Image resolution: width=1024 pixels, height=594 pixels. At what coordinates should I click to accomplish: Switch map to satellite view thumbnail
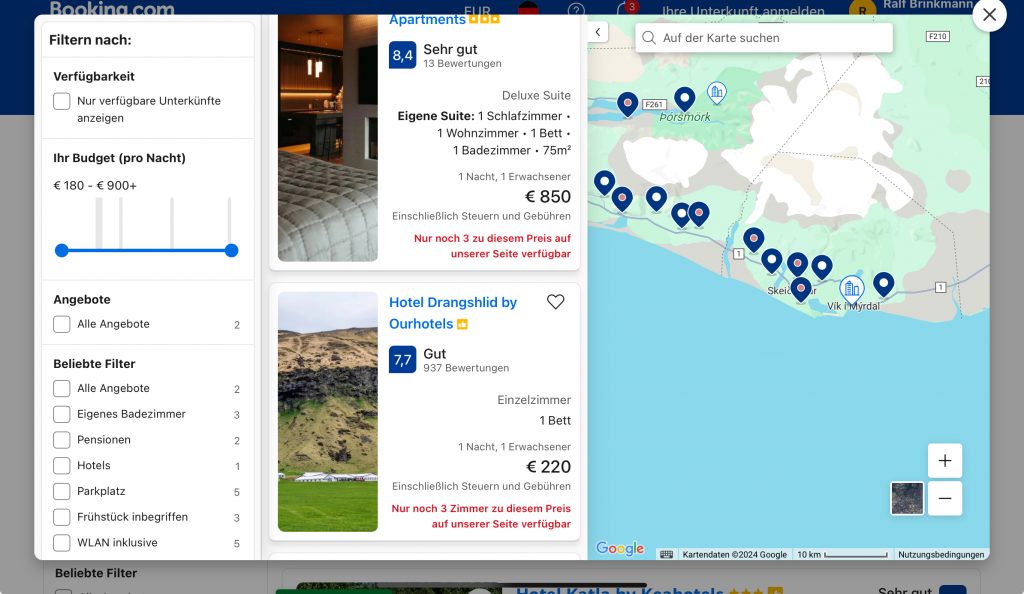click(x=907, y=498)
